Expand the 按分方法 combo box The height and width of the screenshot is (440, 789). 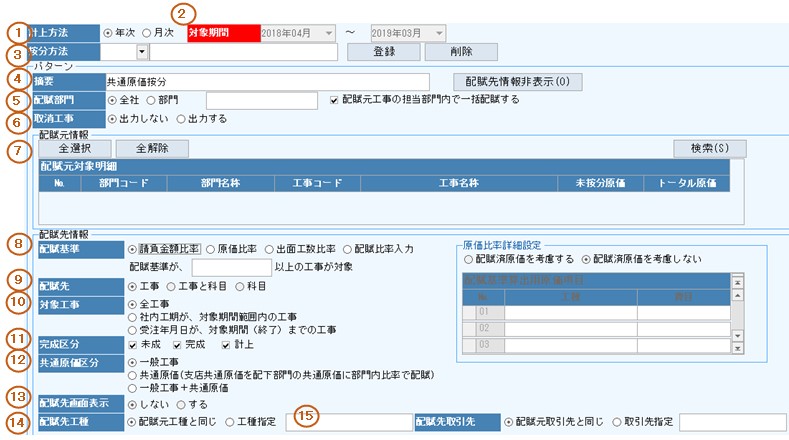click(x=142, y=51)
